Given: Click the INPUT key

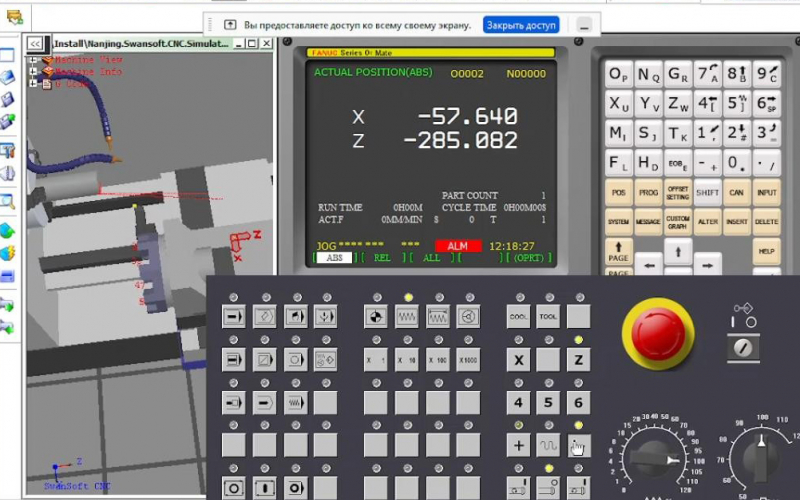Looking at the screenshot, I should pos(766,192).
